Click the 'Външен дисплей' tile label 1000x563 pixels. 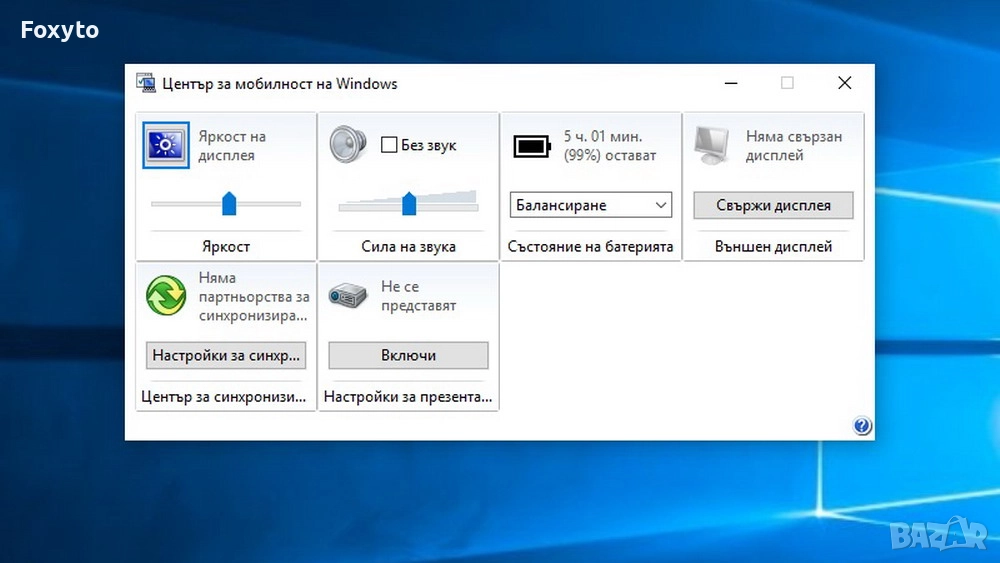[x=773, y=246]
